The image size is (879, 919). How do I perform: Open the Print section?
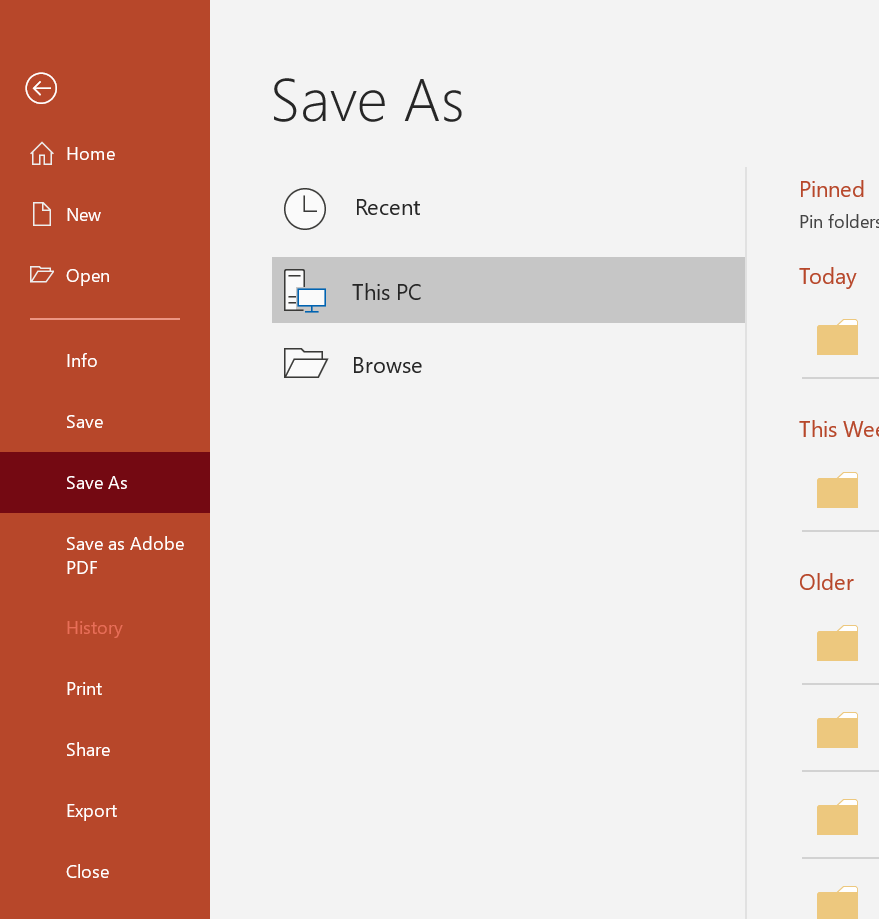pos(105,689)
